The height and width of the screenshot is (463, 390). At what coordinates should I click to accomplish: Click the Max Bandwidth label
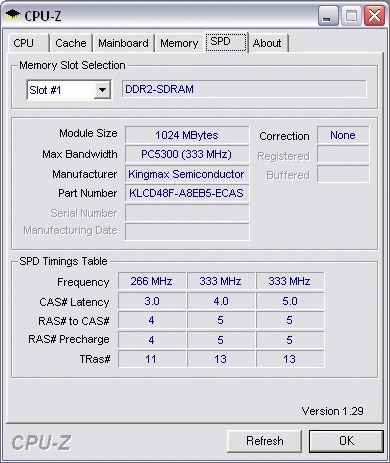coord(80,154)
